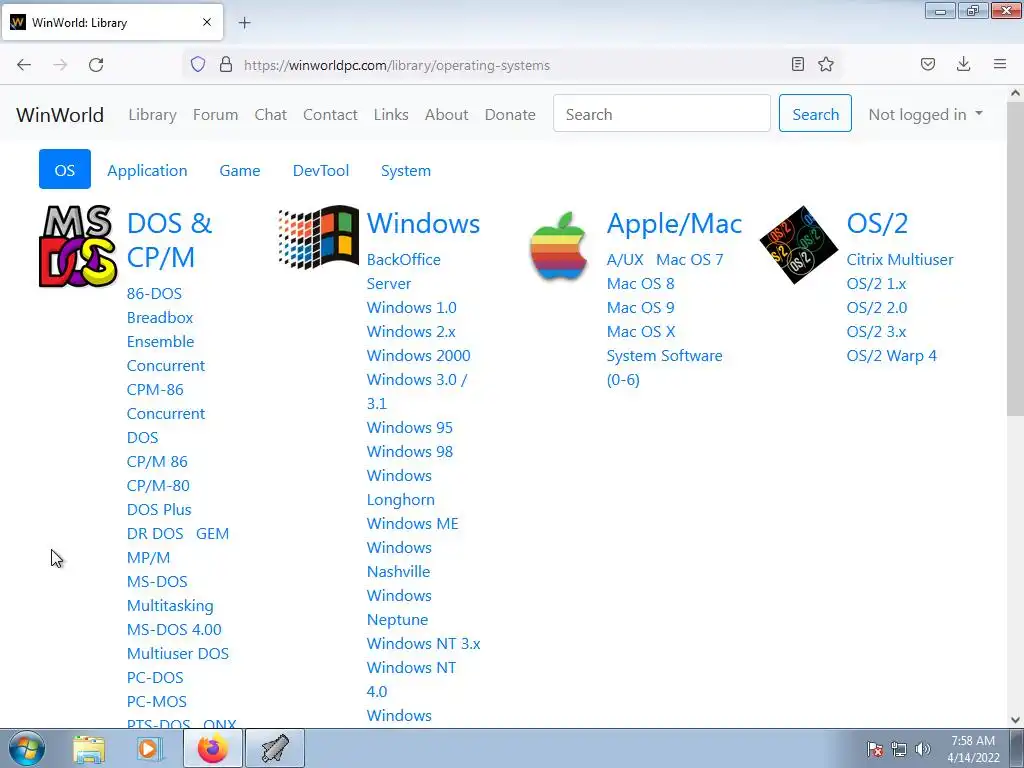Click the browser Back arrow

24,65
